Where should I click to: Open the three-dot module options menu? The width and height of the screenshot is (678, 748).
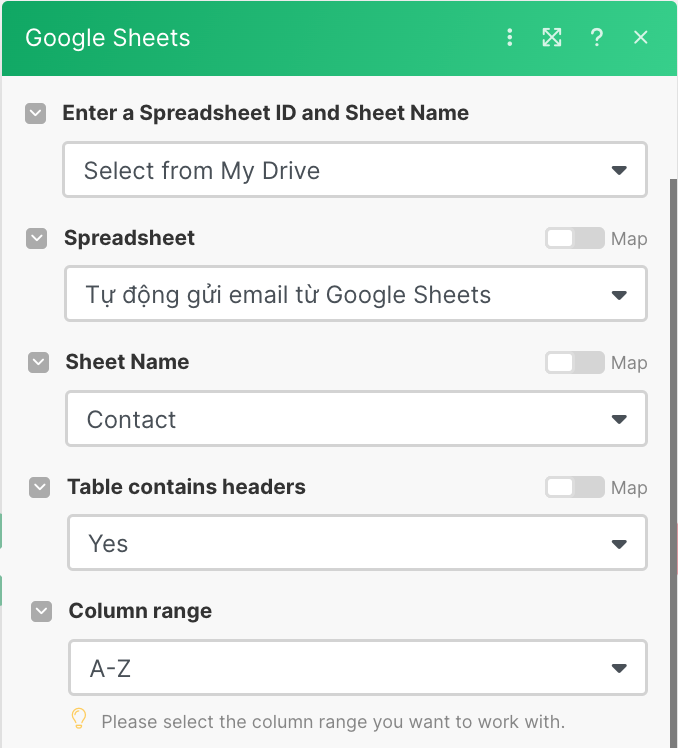click(x=510, y=37)
